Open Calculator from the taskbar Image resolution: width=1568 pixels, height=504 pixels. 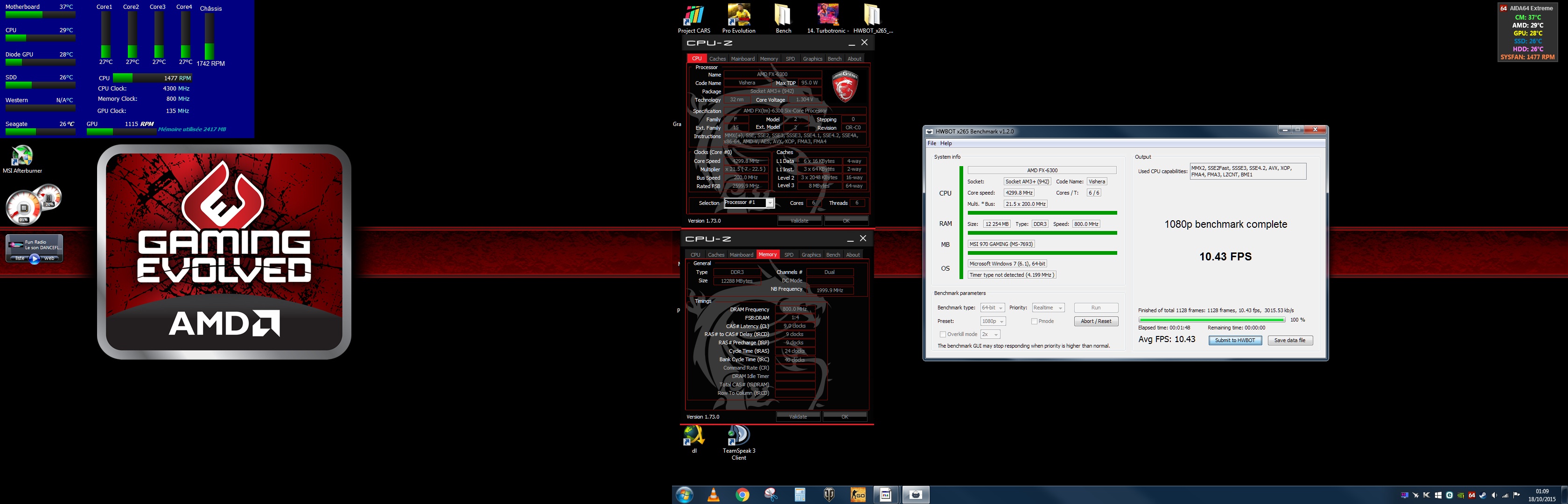coord(800,495)
